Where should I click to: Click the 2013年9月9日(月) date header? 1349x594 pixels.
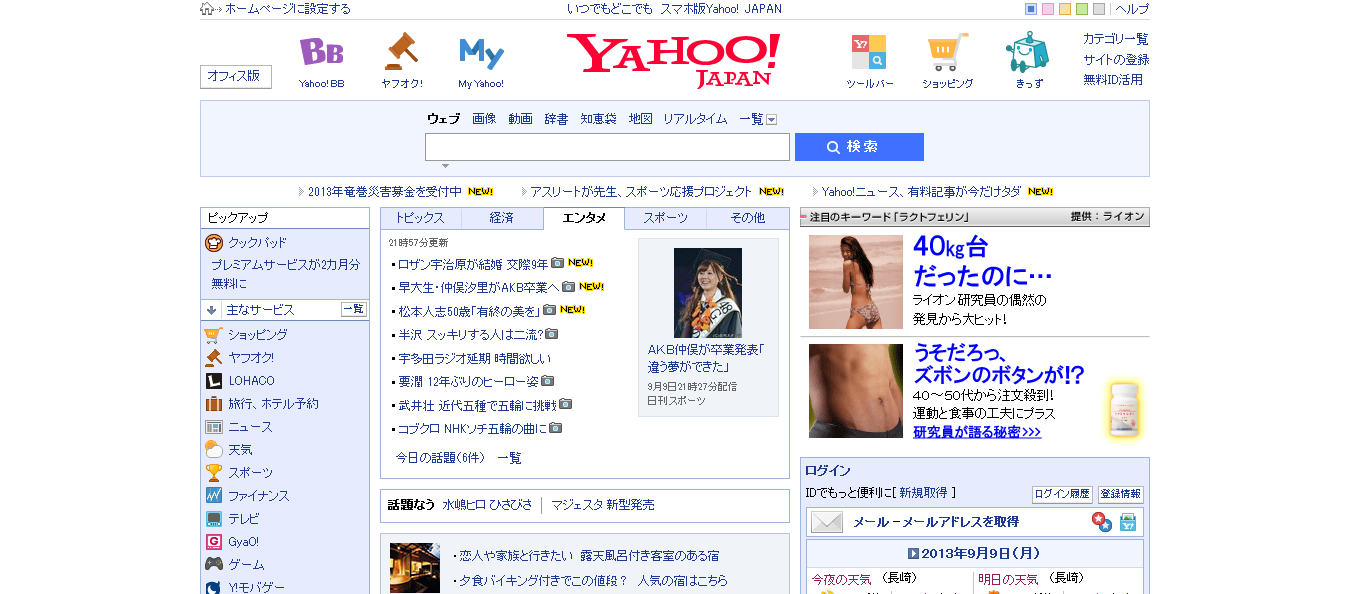click(x=974, y=553)
